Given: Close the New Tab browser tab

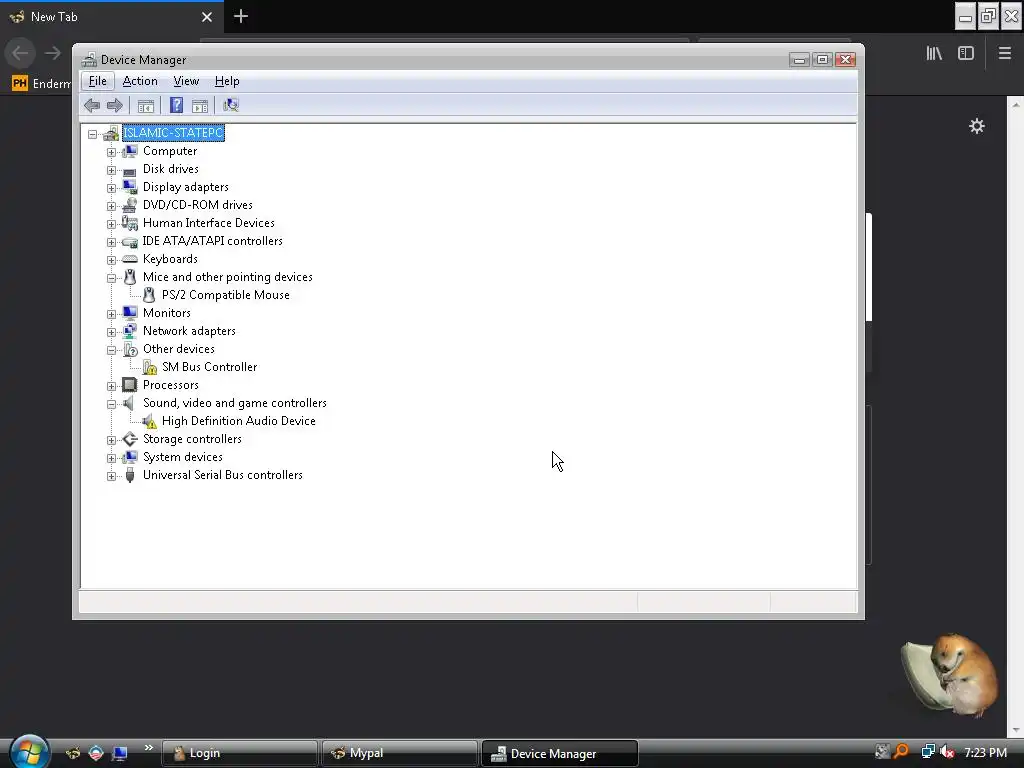Looking at the screenshot, I should pyautogui.click(x=207, y=17).
